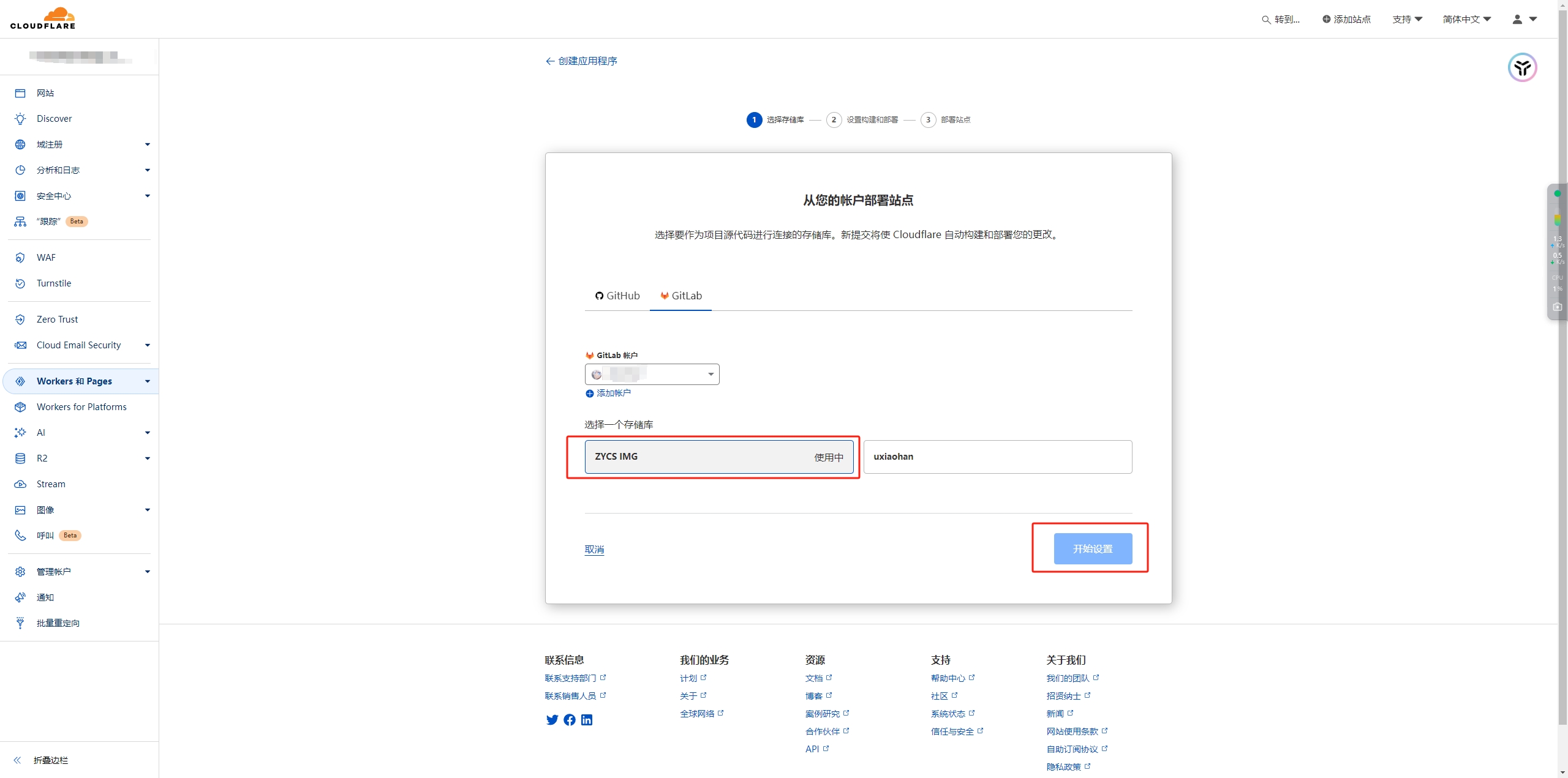
Task: Collapse the sidebar using the double chevron
Action: point(17,760)
